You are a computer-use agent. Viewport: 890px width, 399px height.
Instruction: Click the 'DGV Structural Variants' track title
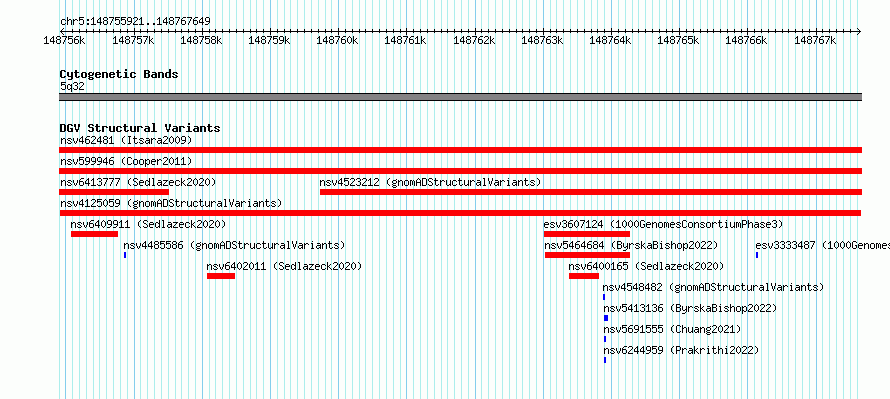point(140,128)
